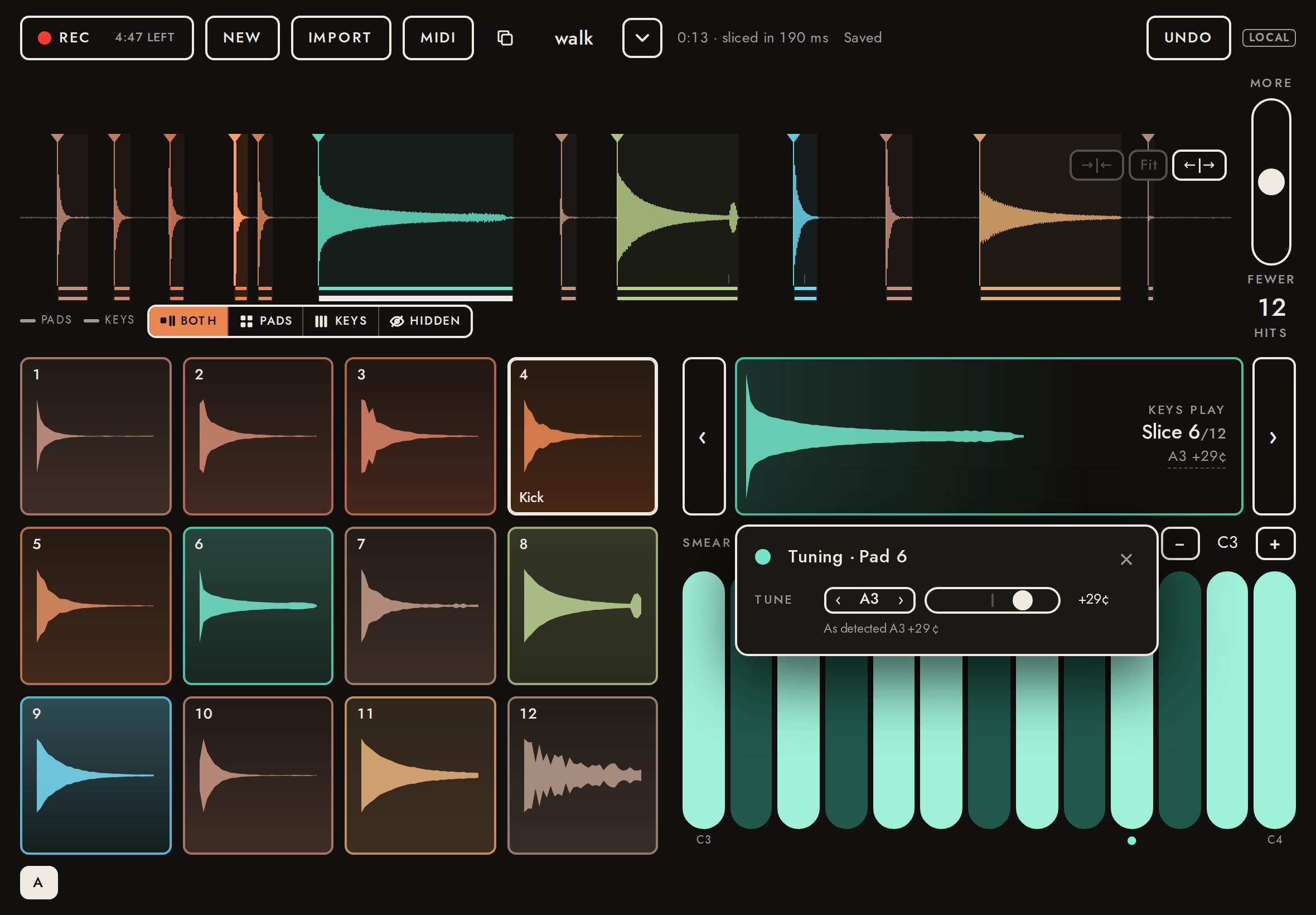Go to previous slice with left chevron
The height and width of the screenshot is (915, 1316).
point(704,436)
